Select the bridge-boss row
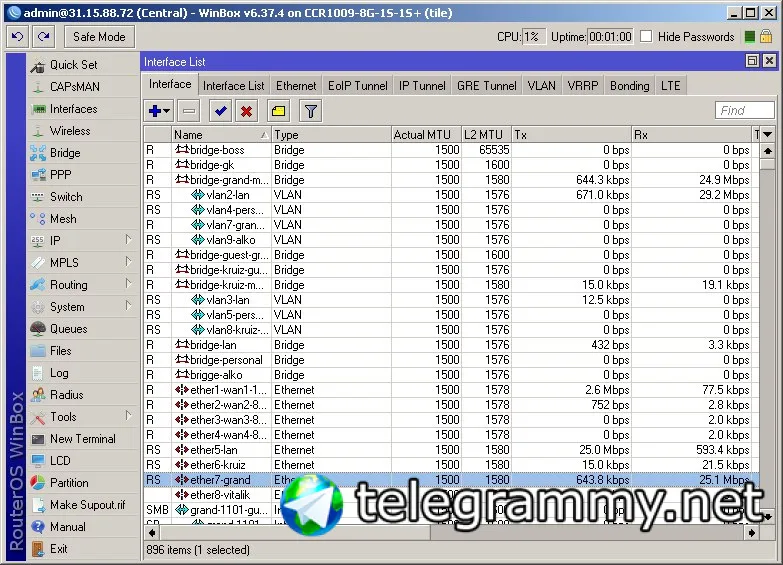783x565 pixels. [451, 150]
